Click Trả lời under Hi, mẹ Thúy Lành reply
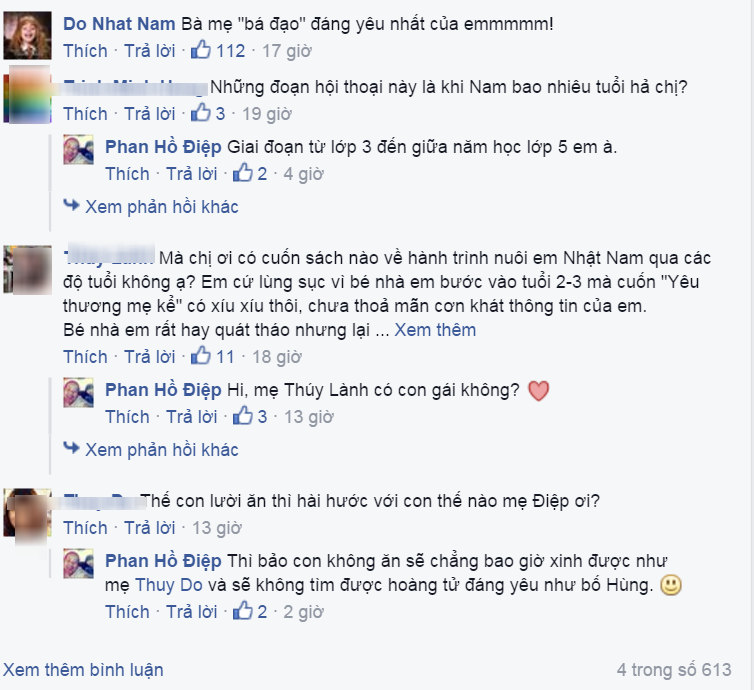This screenshot has width=754, height=690. (191, 416)
